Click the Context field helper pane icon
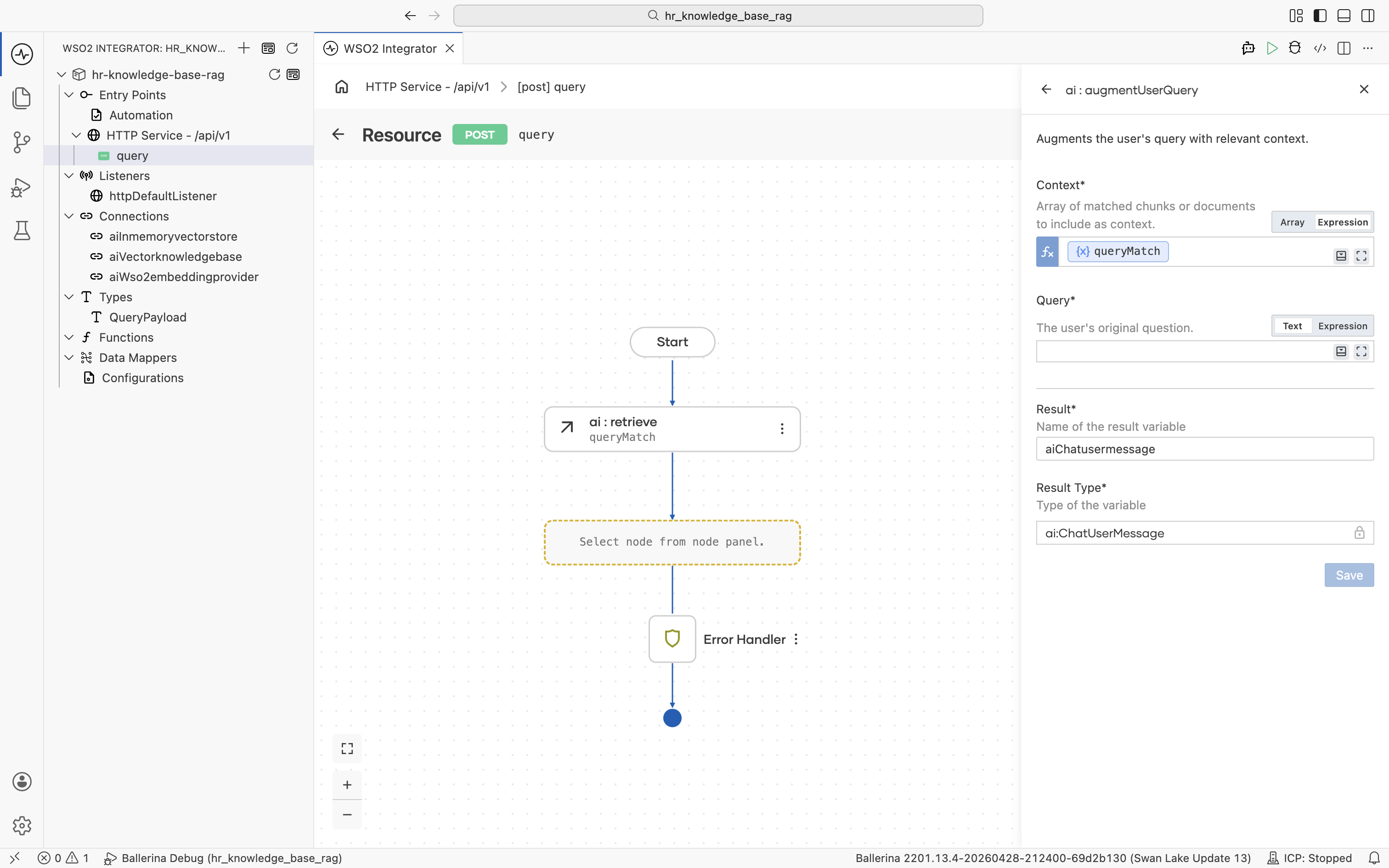Viewport: 1389px width, 868px height. point(1341,256)
